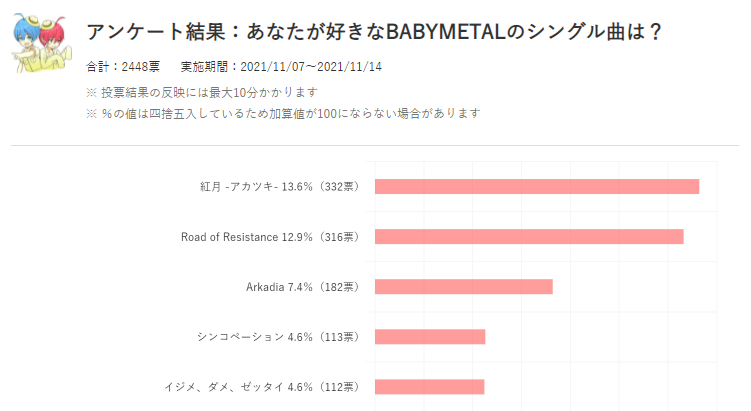Click the Road of Resistance bar
751x411 pixels.
tap(528, 237)
